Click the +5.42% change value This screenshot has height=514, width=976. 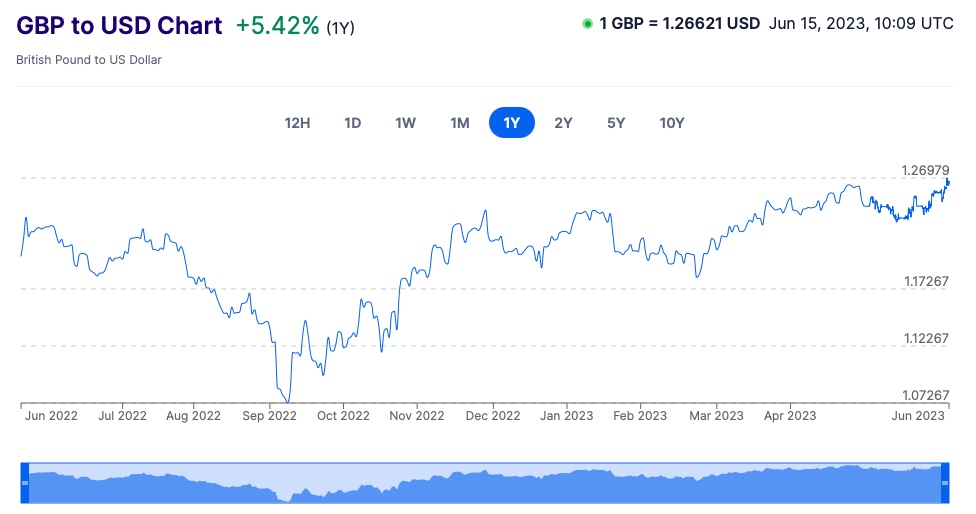[x=277, y=26]
